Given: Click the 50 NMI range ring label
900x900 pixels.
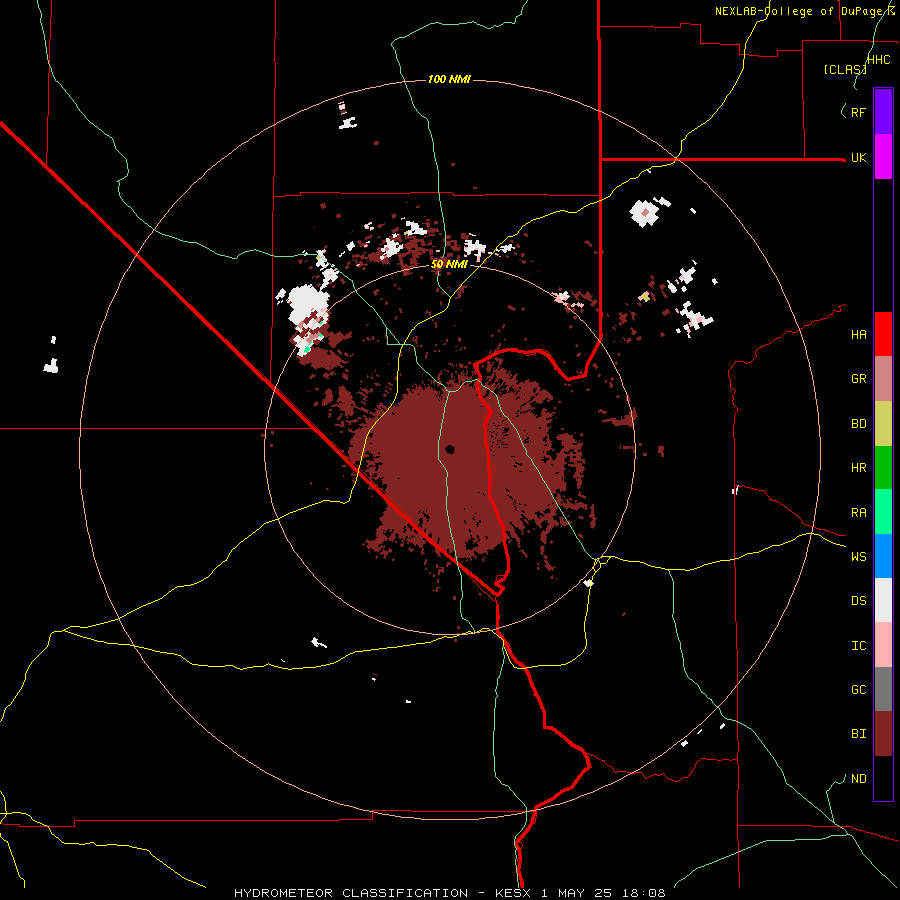Looking at the screenshot, I should 449,264.
